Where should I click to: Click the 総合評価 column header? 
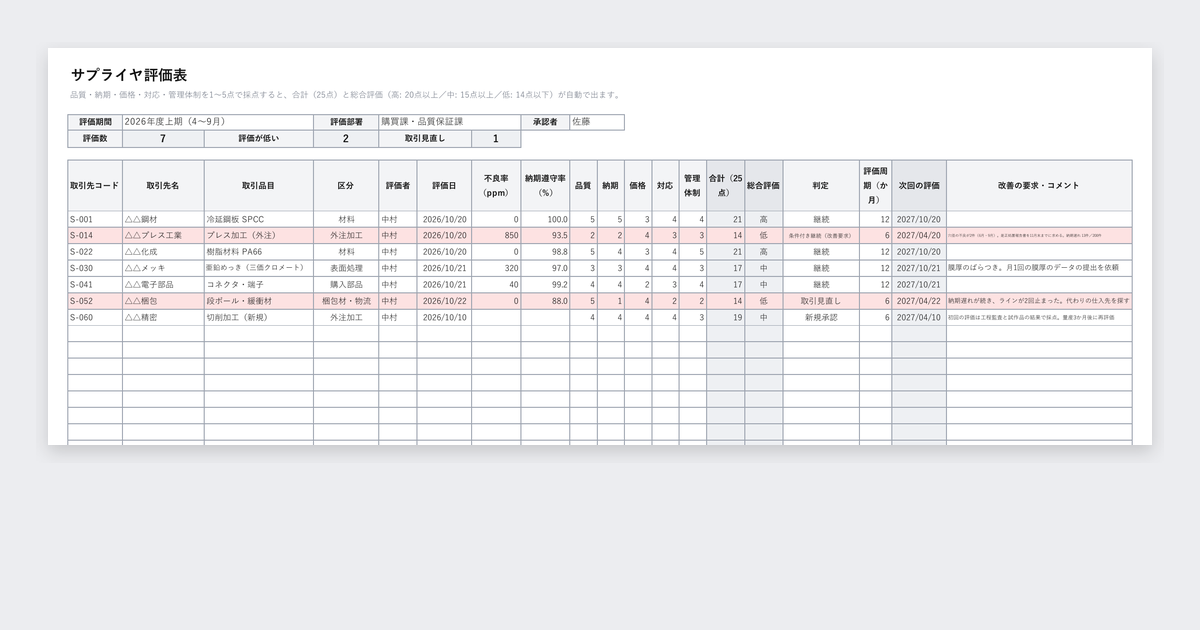click(764, 186)
